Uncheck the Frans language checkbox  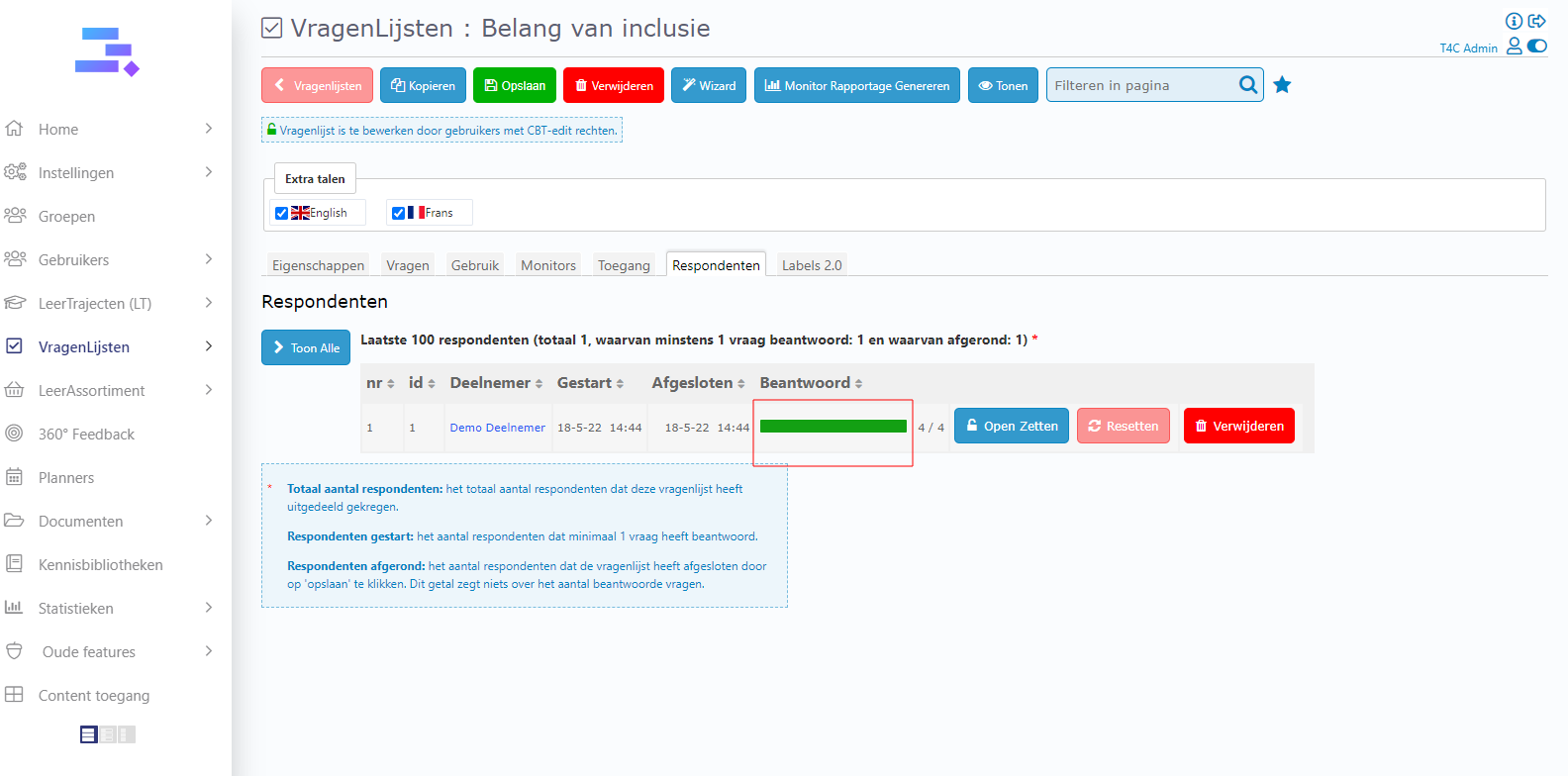(398, 213)
